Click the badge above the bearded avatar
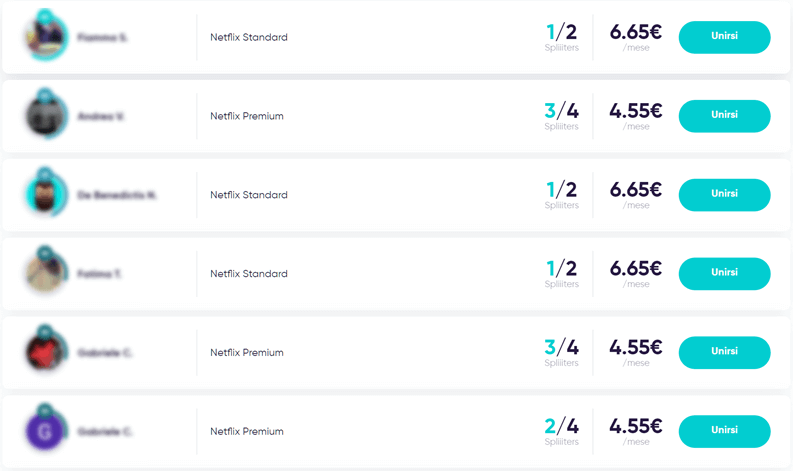793x471 pixels. [x=45, y=174]
